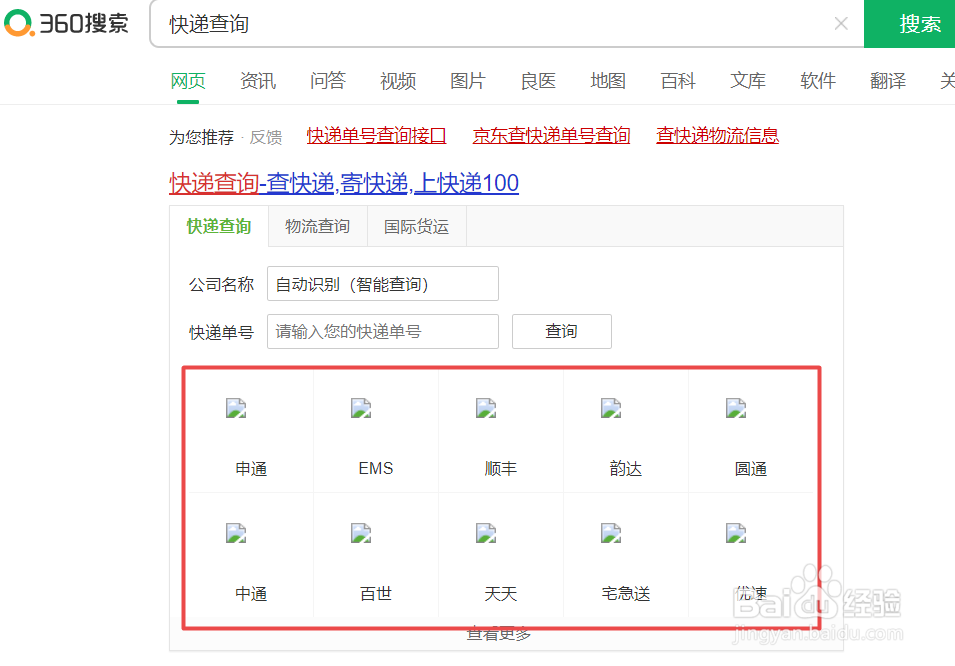This screenshot has height=666, width=955.
Task: Click the 360搜索 logo
Action: pyautogui.click(x=66, y=23)
